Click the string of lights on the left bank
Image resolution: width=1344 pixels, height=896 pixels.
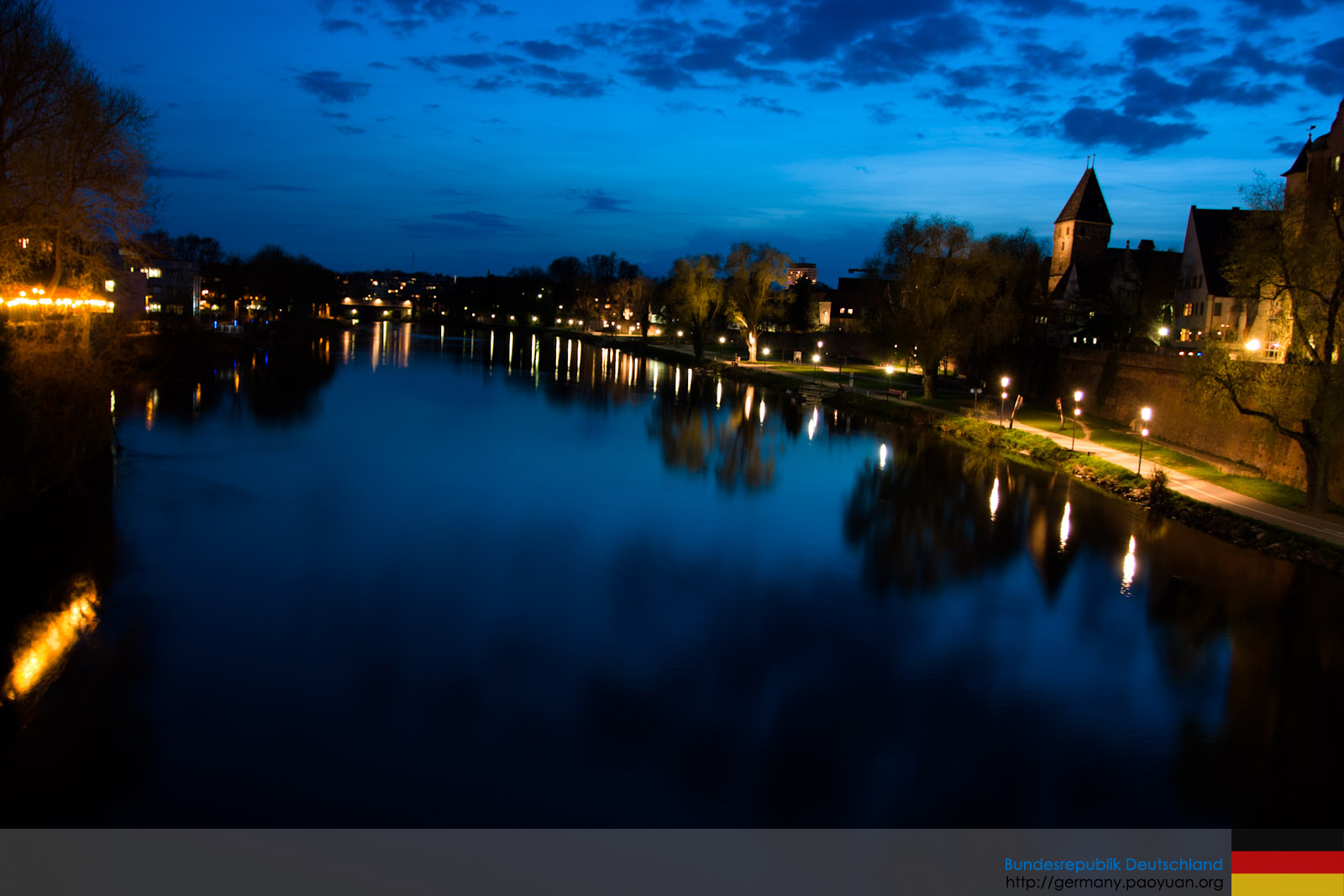click(55, 301)
